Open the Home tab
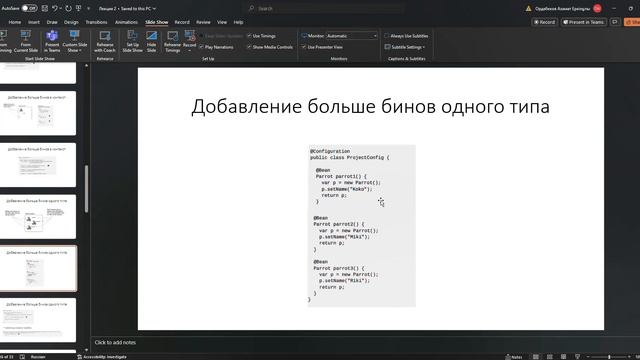The image size is (640, 360). click(15, 22)
